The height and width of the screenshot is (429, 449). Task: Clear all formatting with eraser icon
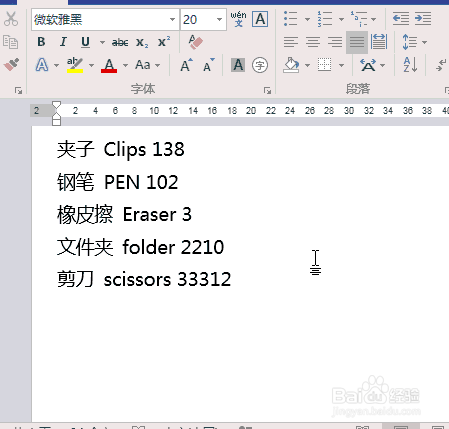[x=195, y=42]
